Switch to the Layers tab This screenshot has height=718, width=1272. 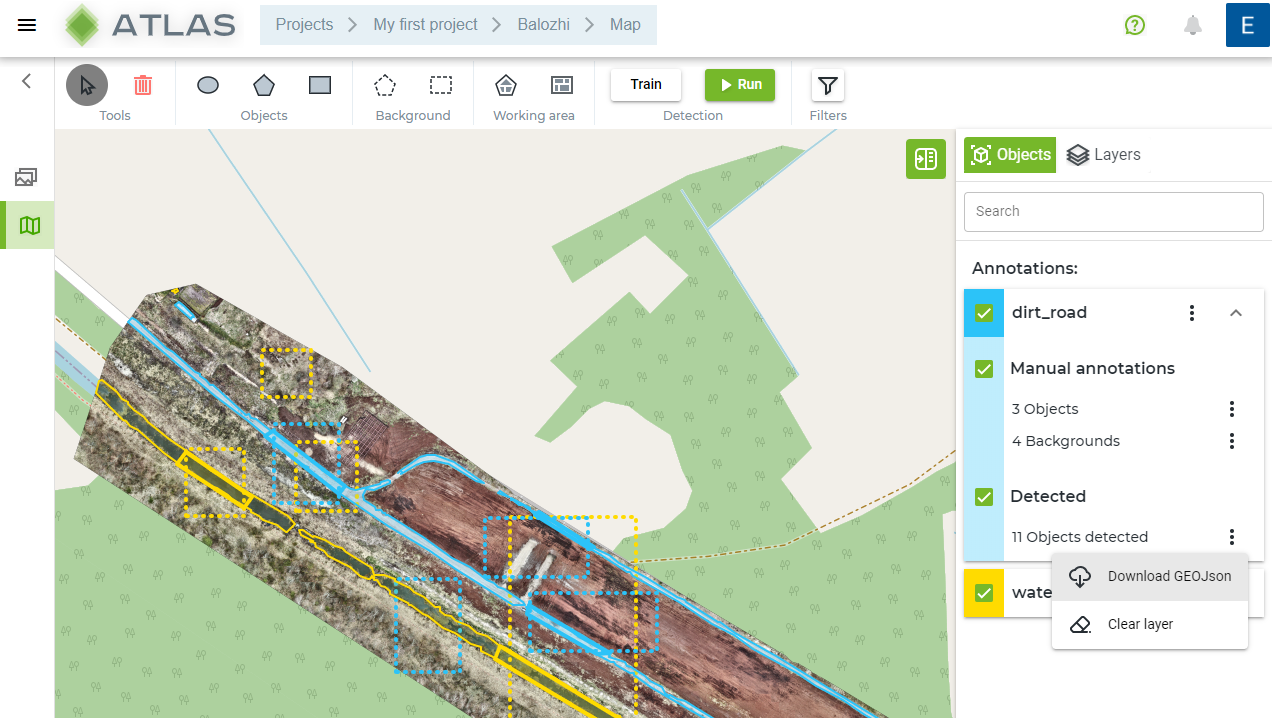[1104, 155]
